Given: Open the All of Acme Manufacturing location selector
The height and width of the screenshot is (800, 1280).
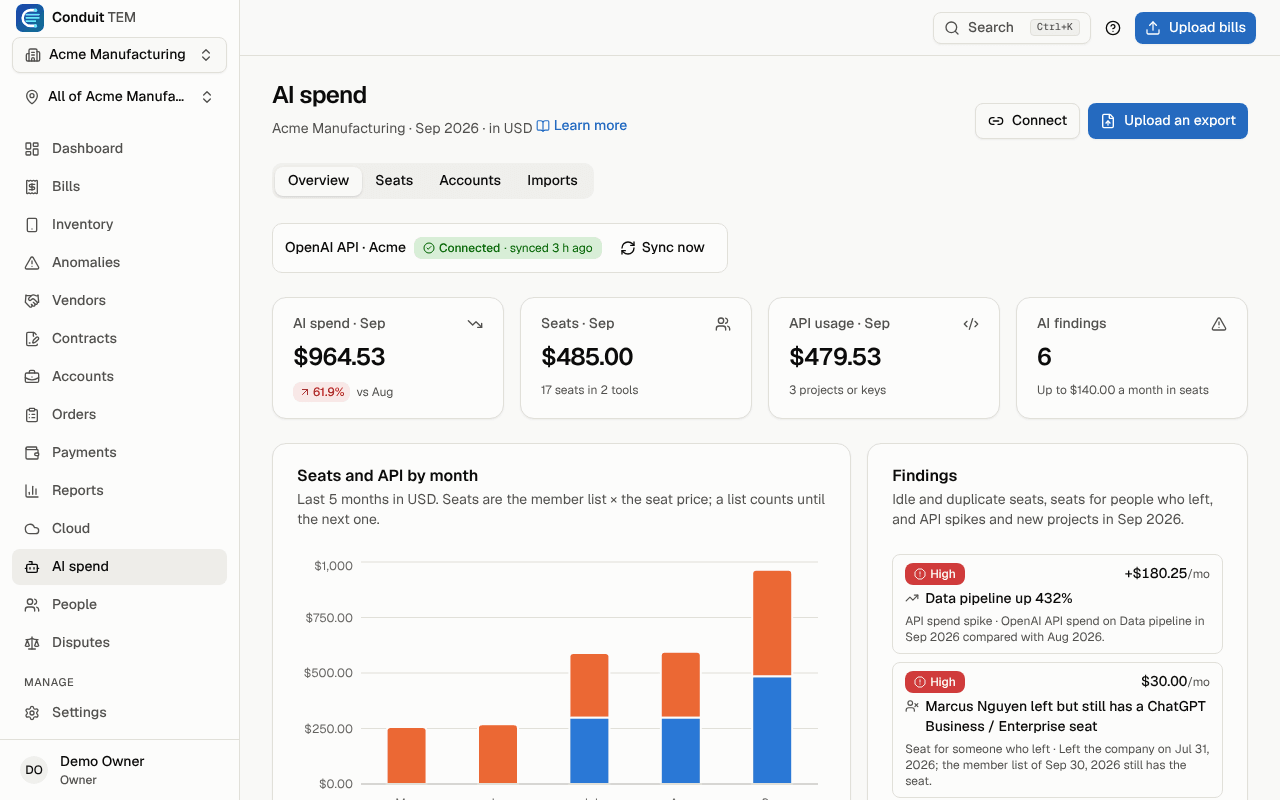Looking at the screenshot, I should [x=120, y=97].
